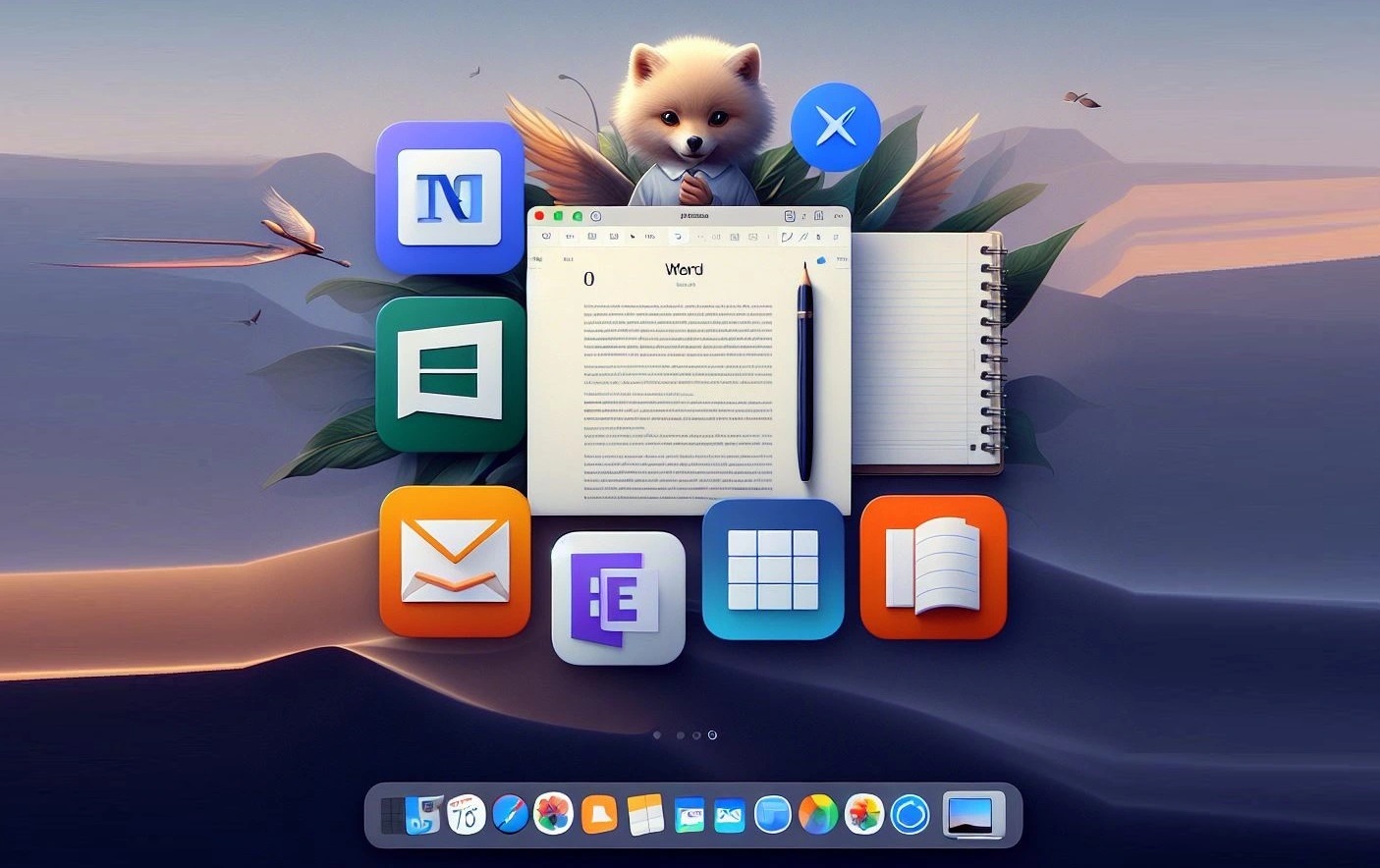1380x868 pixels.
Task: Open the multicolor pie sphere dock icon
Action: [818, 815]
